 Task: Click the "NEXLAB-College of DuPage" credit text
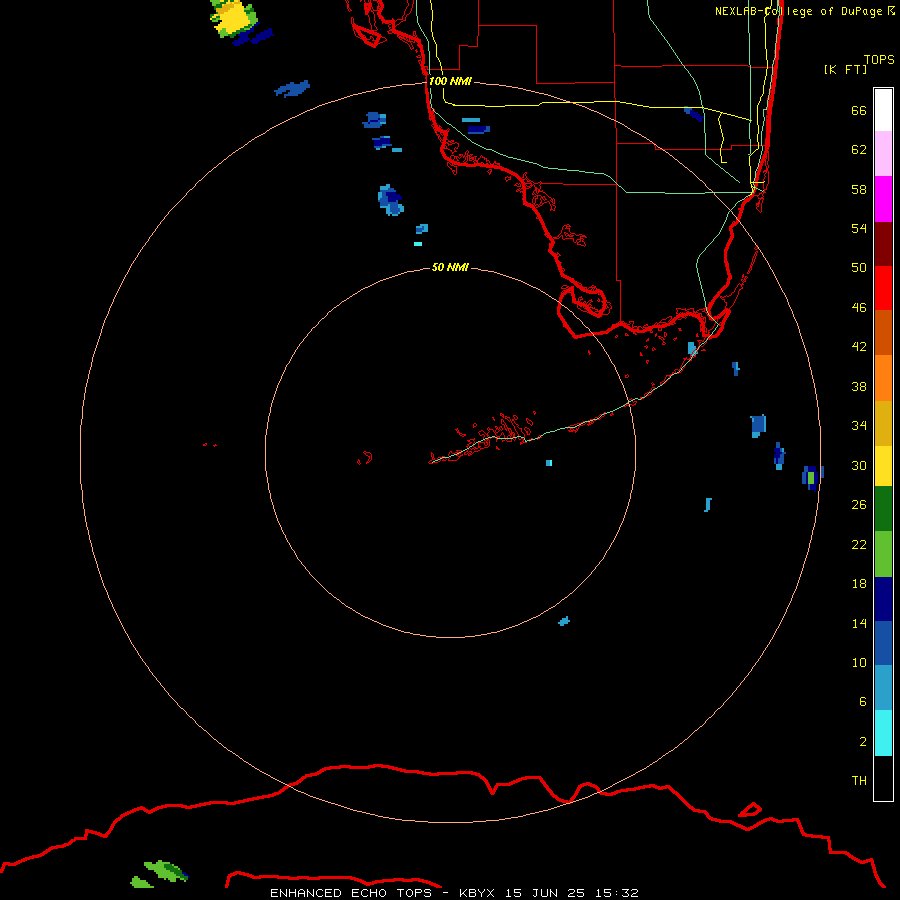coord(799,11)
